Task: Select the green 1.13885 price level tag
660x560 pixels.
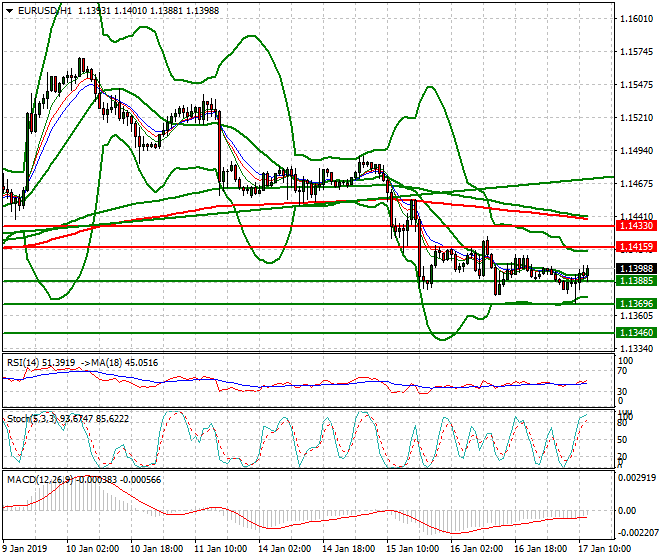Action: pyautogui.click(x=636, y=281)
